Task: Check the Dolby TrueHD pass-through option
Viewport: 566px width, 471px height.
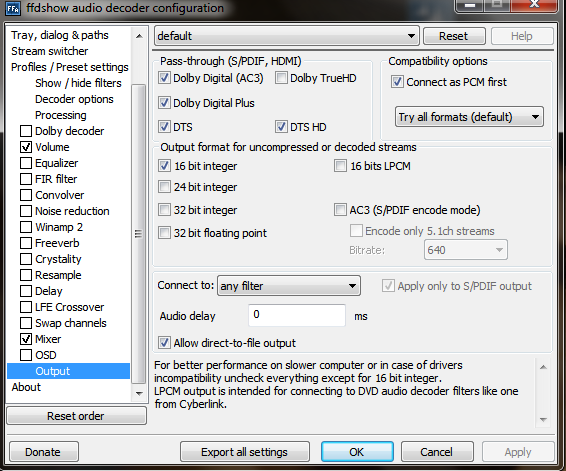Action: [281, 78]
